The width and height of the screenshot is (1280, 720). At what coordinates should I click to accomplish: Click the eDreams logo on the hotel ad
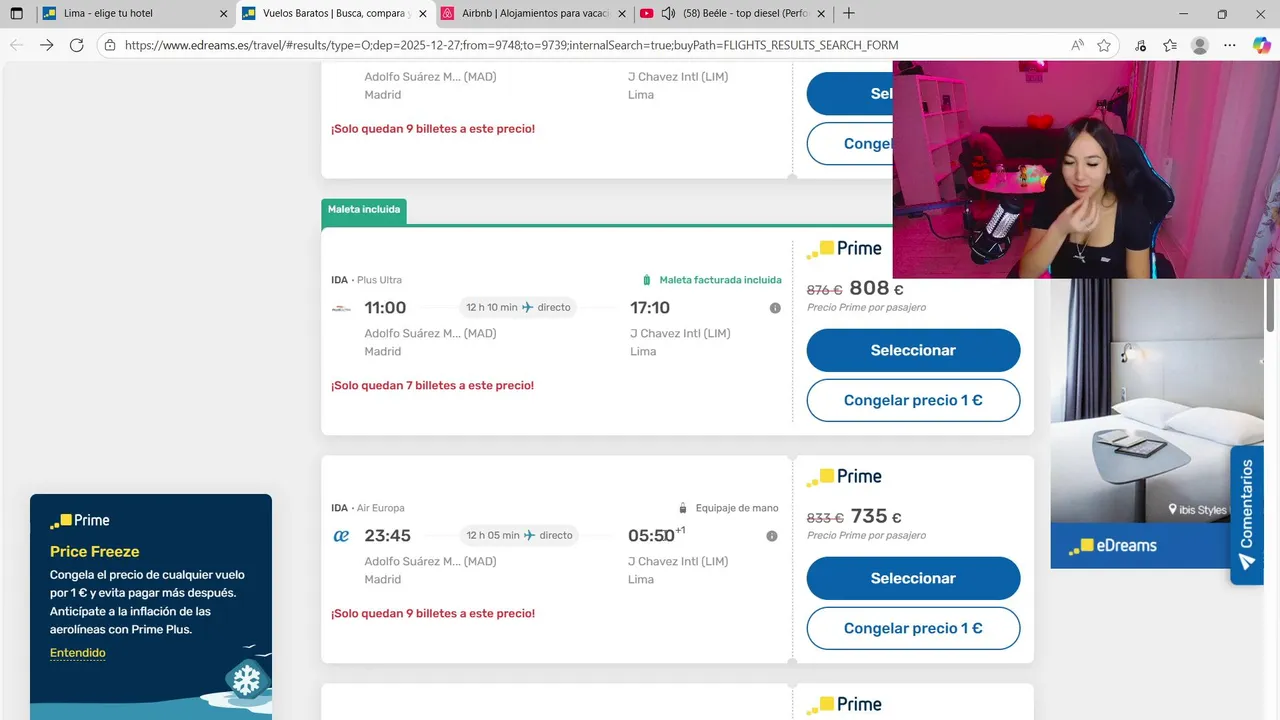tap(1112, 546)
